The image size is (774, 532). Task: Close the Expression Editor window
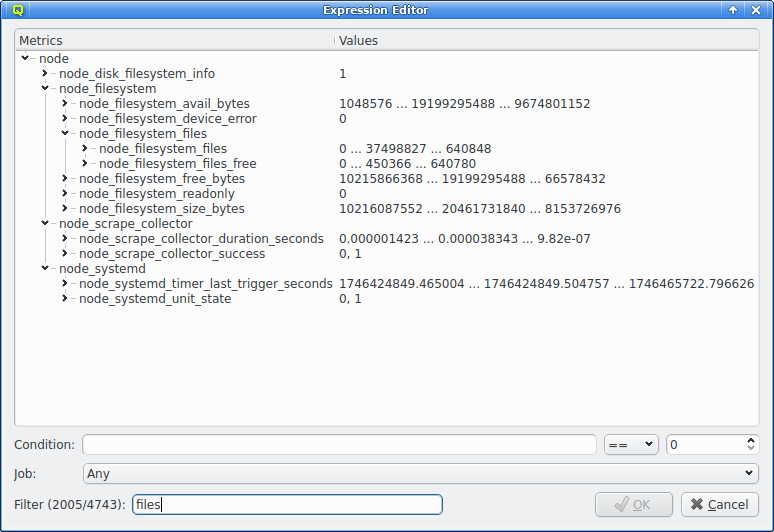point(756,10)
